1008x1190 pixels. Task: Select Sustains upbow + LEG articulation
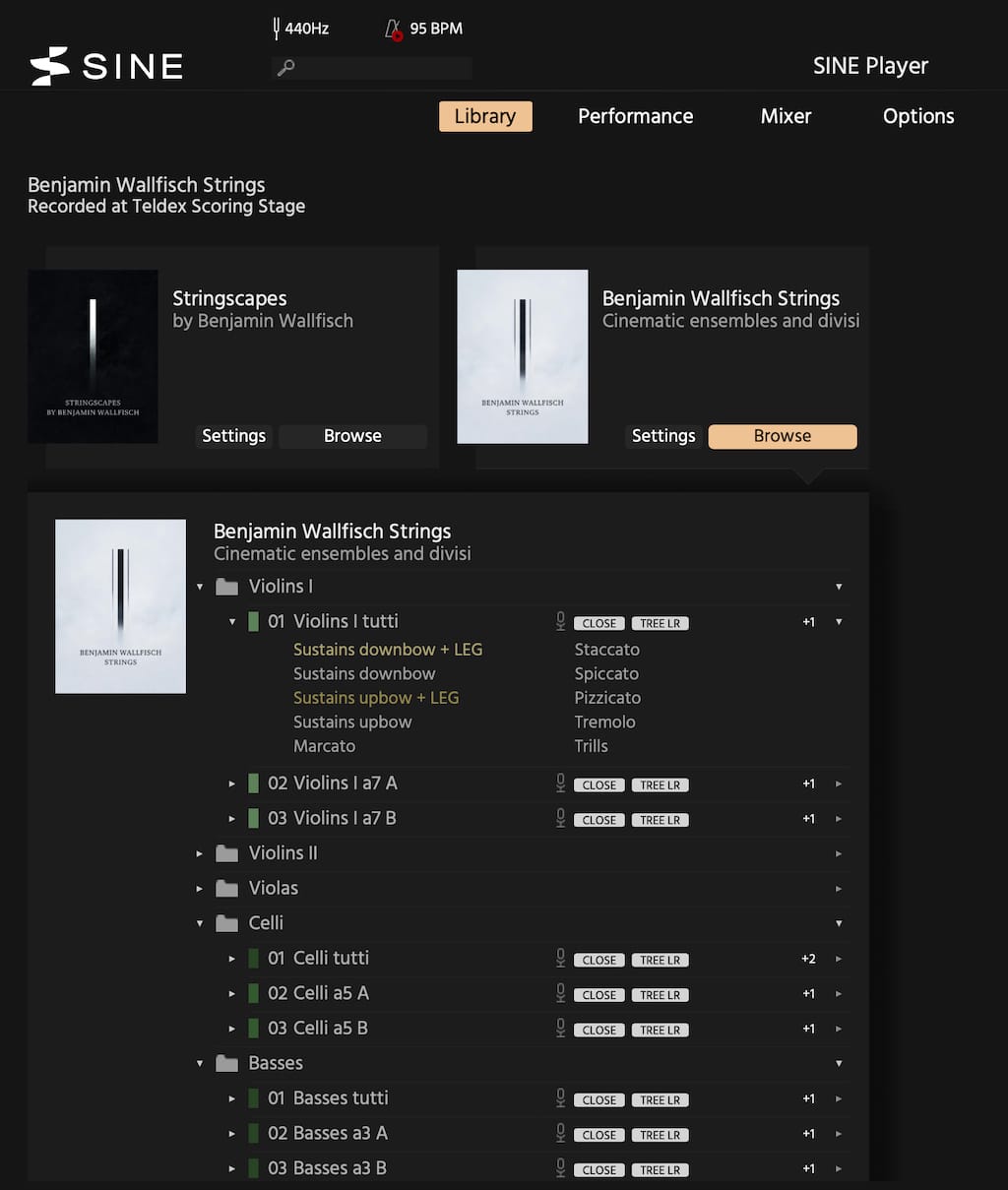pos(376,698)
